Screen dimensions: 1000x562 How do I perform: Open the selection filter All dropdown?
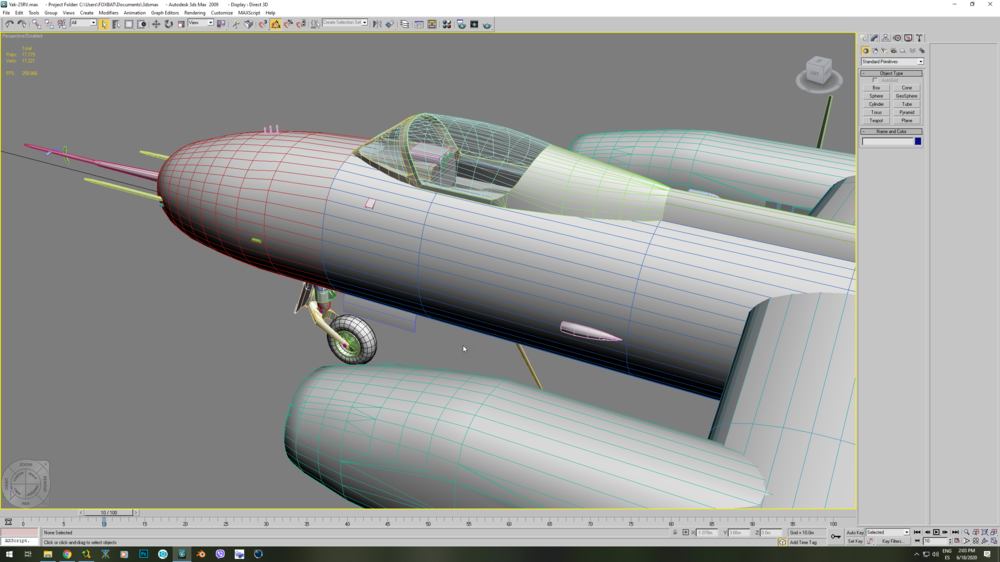[83, 23]
